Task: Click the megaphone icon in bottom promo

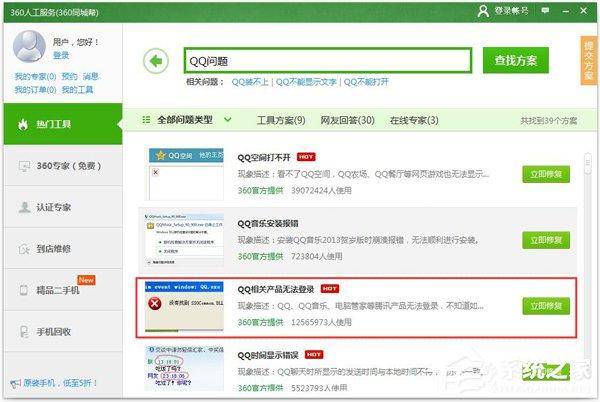Action: (15, 383)
